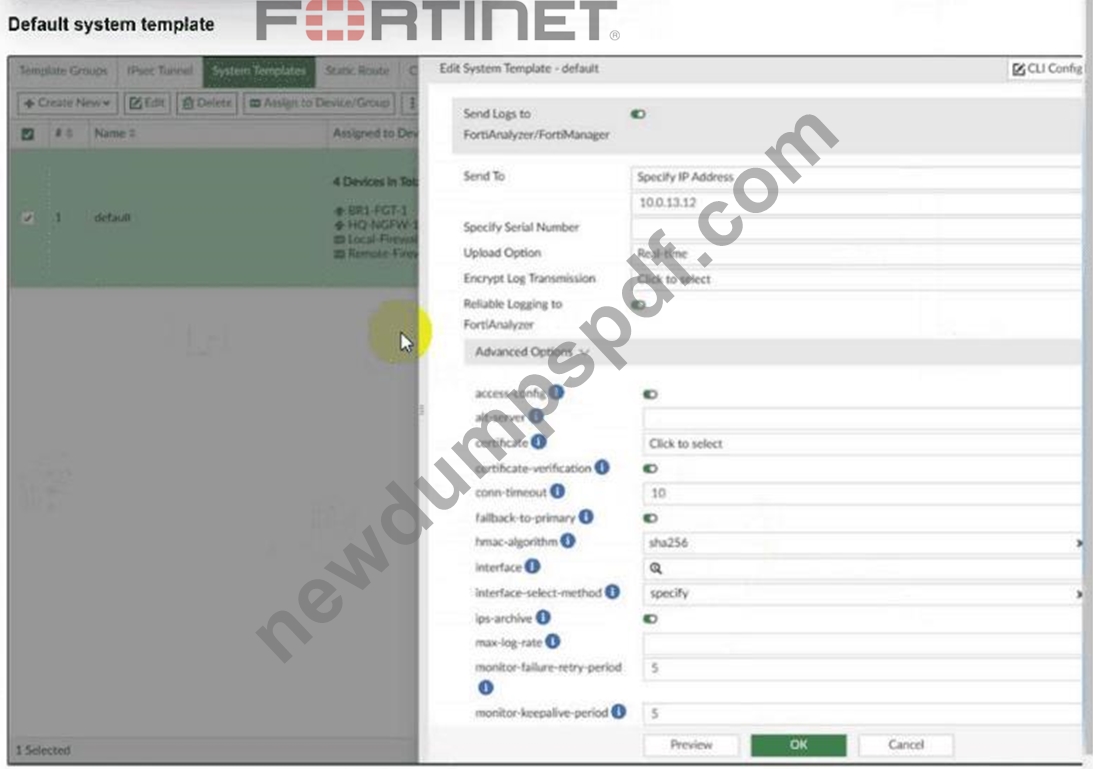
Task: Click the monitor-failure-retry-period info icon
Action: (x=486, y=687)
